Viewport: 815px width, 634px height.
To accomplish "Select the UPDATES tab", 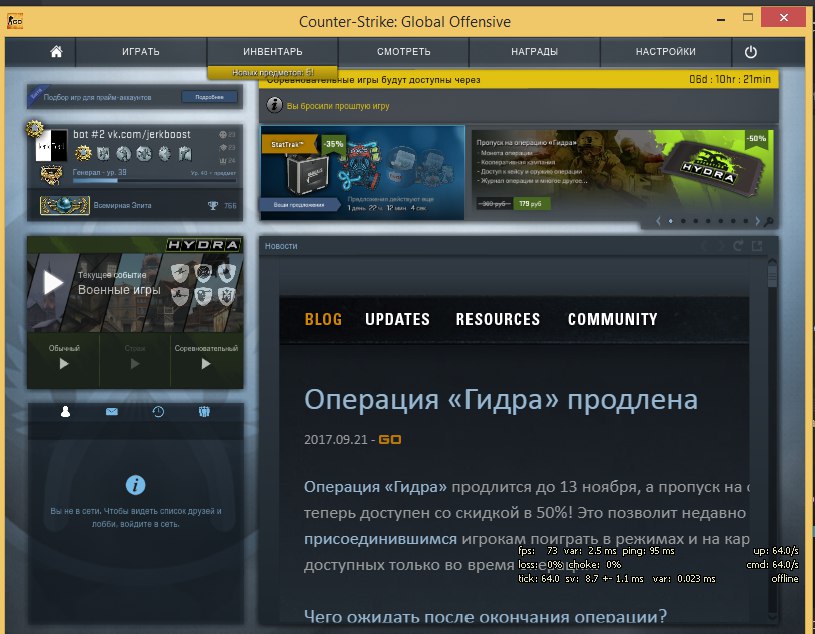I will coord(398,319).
